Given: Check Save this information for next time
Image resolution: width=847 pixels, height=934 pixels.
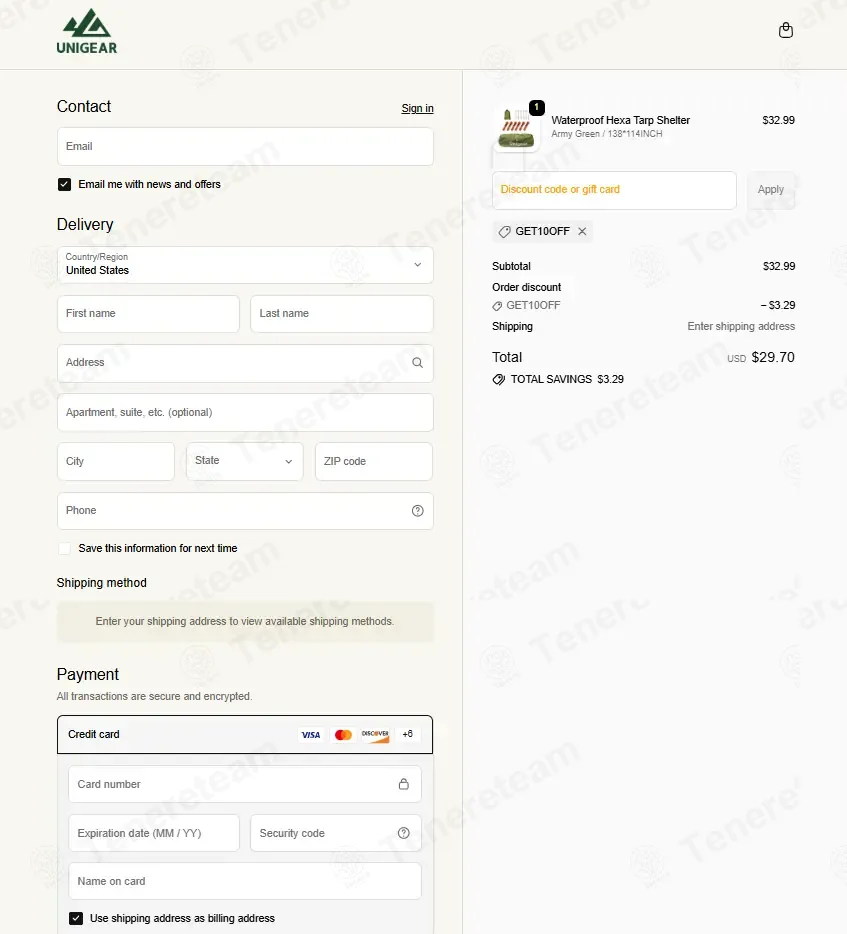Looking at the screenshot, I should [64, 549].
